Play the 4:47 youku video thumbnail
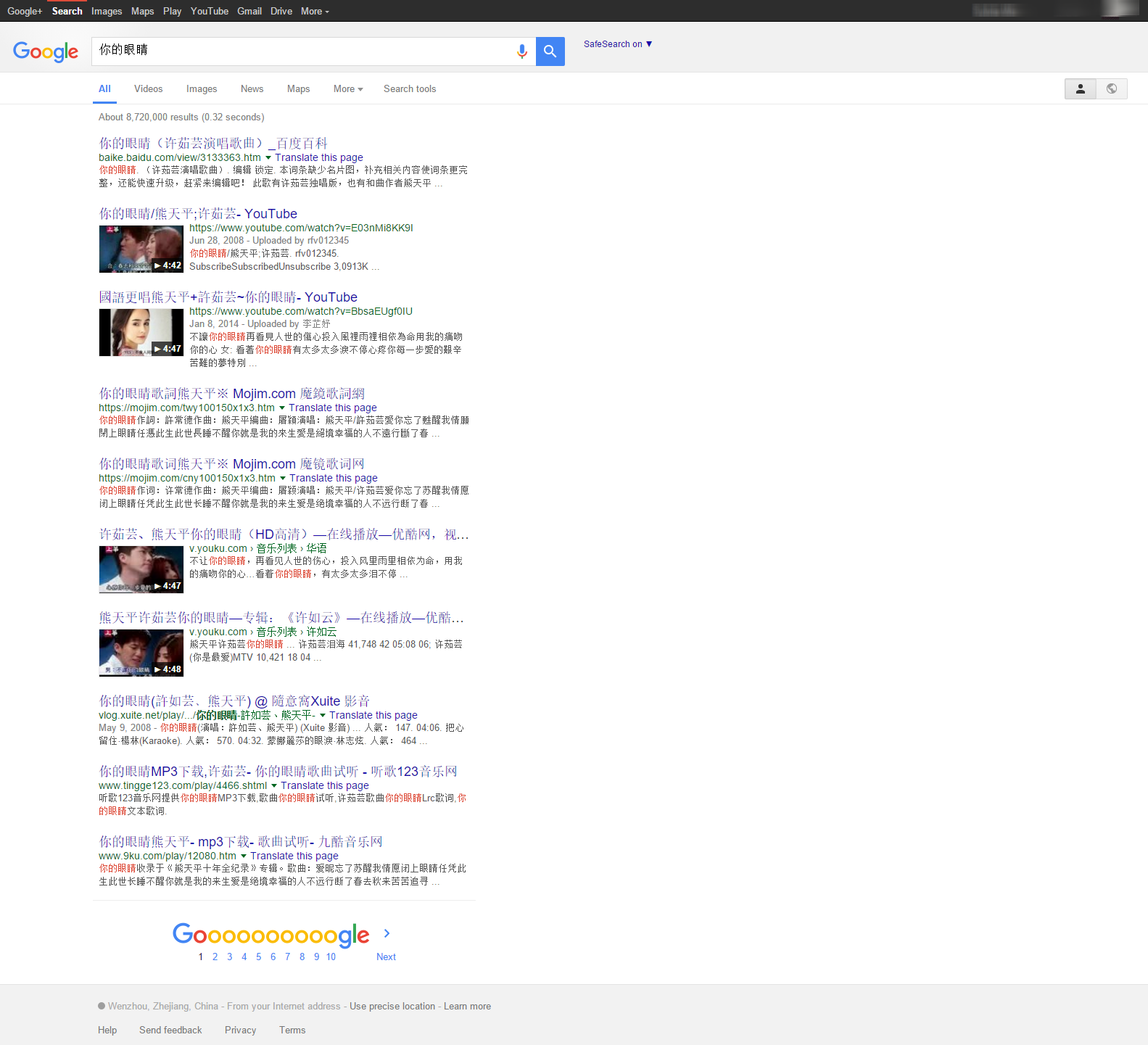Viewport: 1148px width, 1045px height. (x=141, y=569)
